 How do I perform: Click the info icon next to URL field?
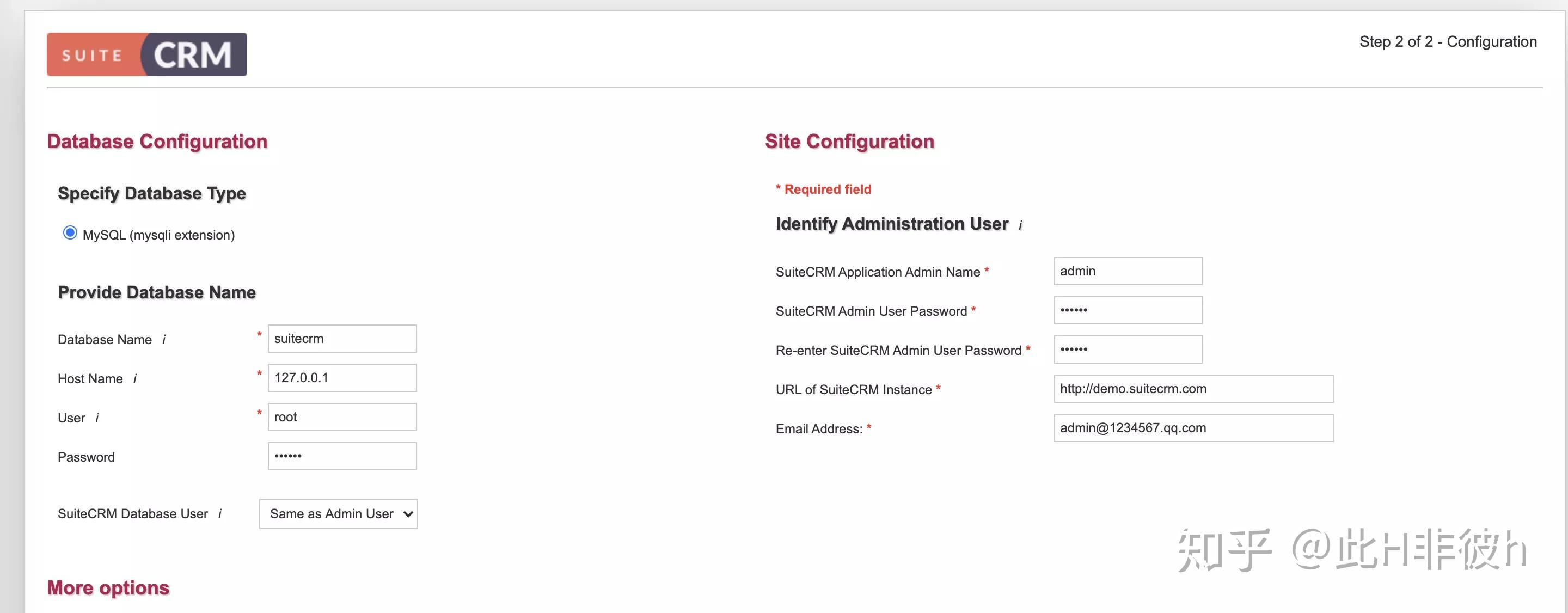coord(940,389)
